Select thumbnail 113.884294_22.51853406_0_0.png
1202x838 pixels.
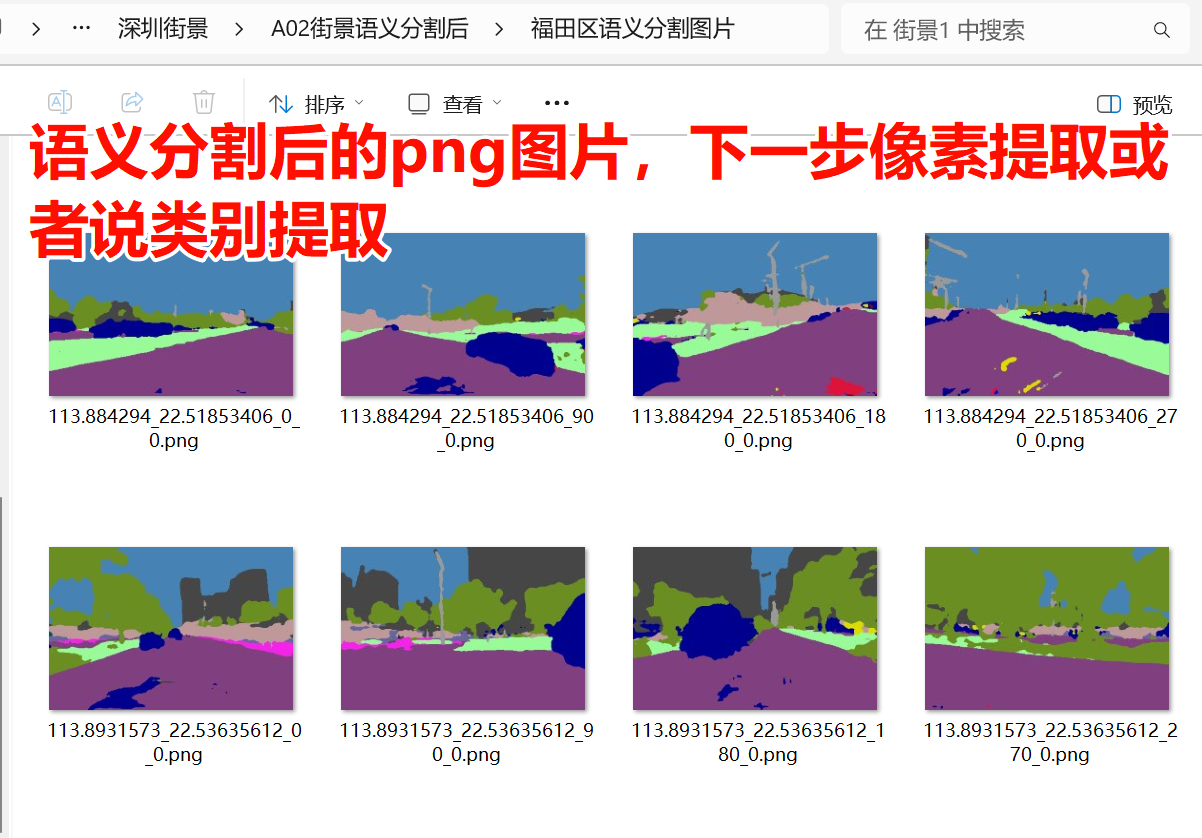pyautogui.click(x=170, y=313)
